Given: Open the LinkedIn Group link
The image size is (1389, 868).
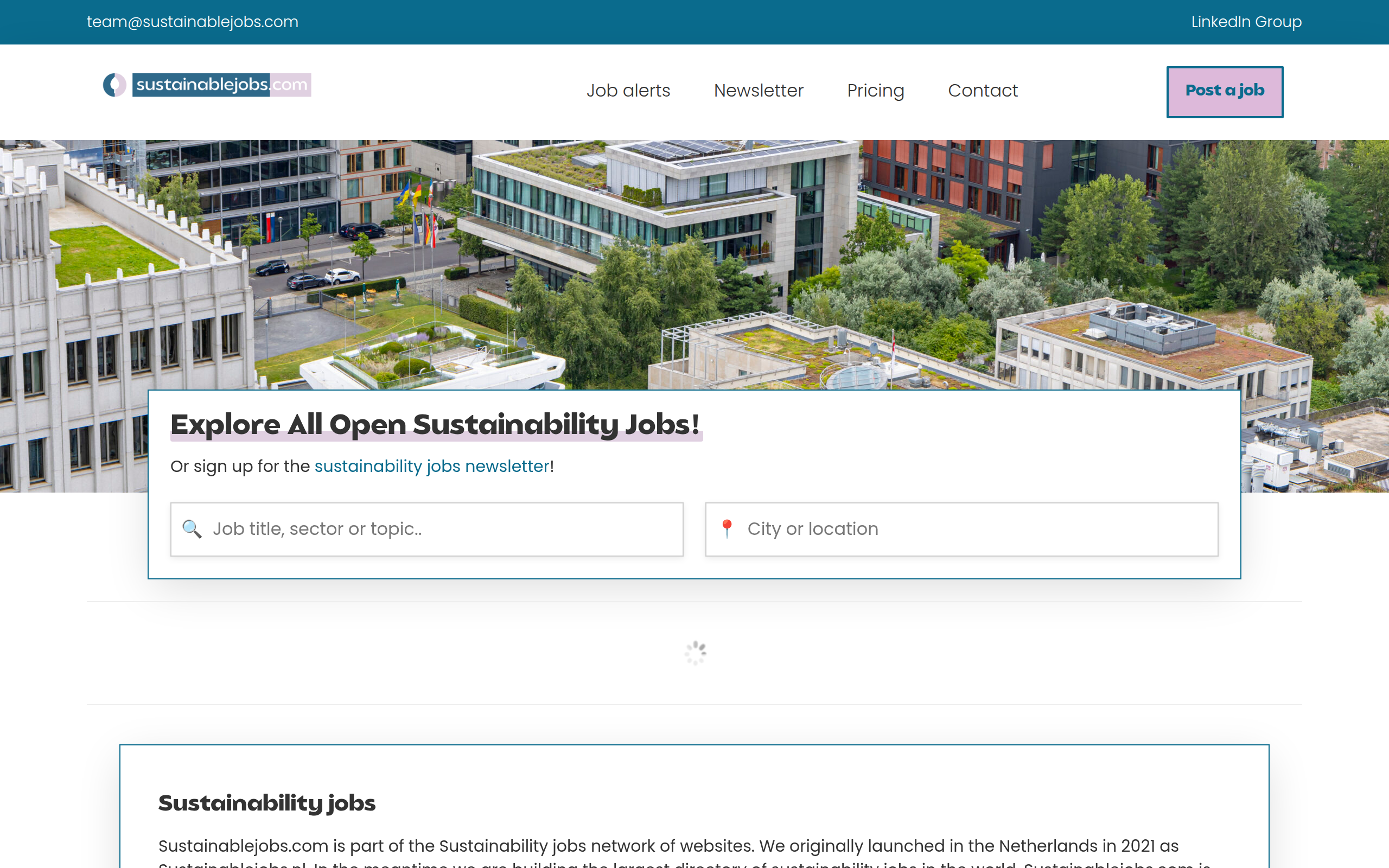Looking at the screenshot, I should (x=1246, y=21).
